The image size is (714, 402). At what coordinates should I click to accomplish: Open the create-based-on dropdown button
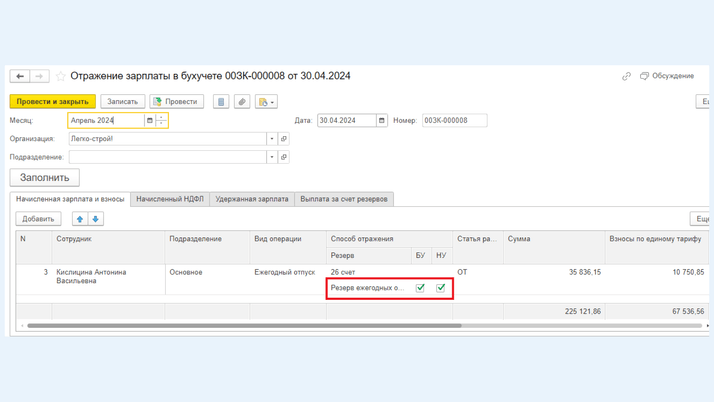coord(266,102)
